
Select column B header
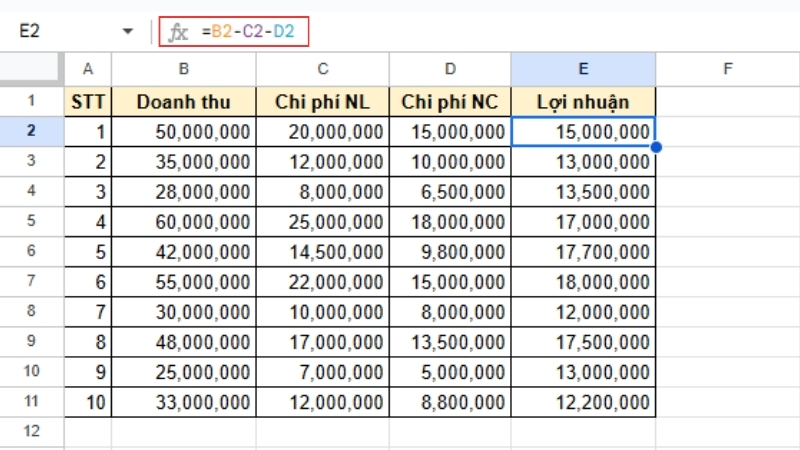pos(183,69)
